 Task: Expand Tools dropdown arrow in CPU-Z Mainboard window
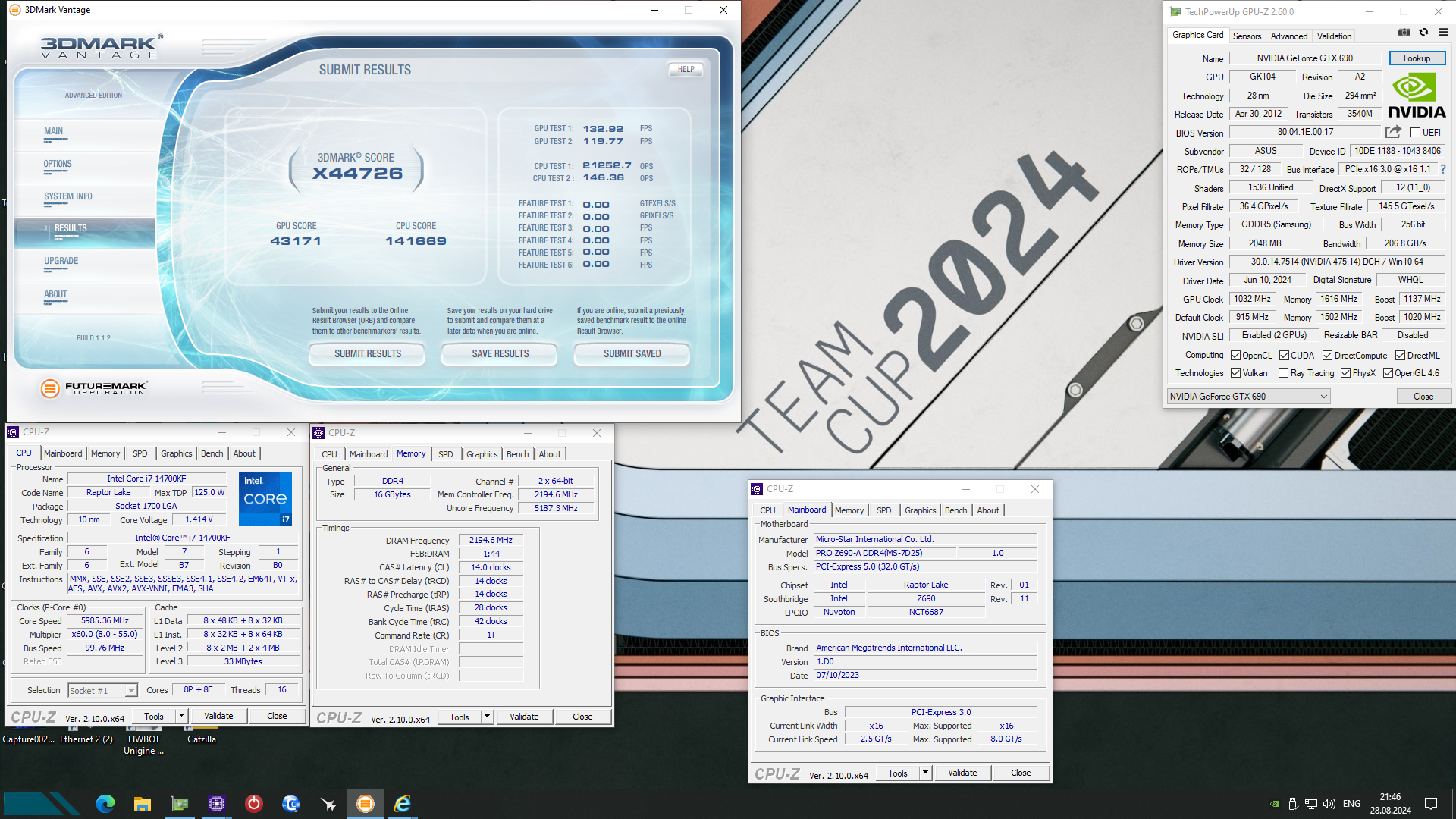click(925, 773)
